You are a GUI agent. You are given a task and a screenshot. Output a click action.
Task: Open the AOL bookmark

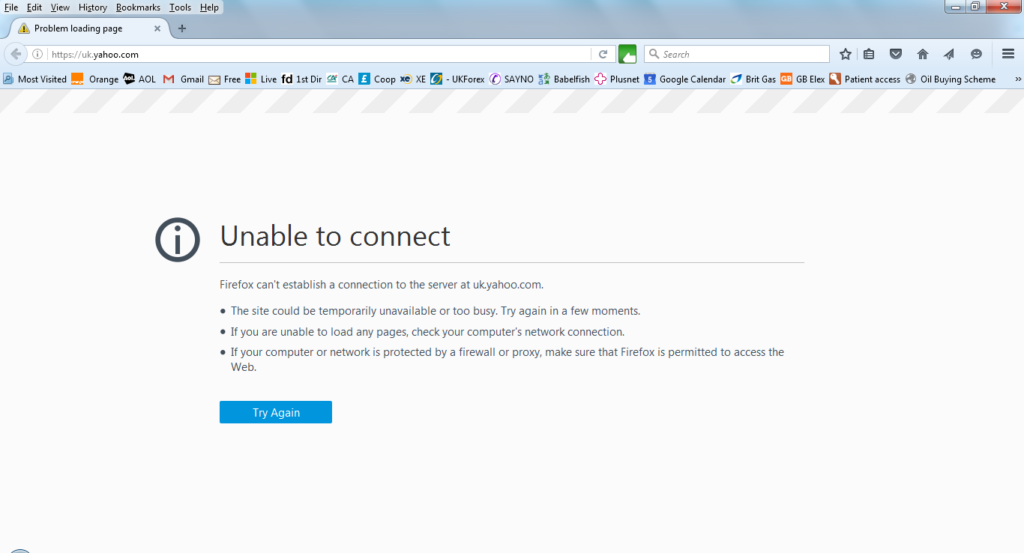pyautogui.click(x=140, y=79)
